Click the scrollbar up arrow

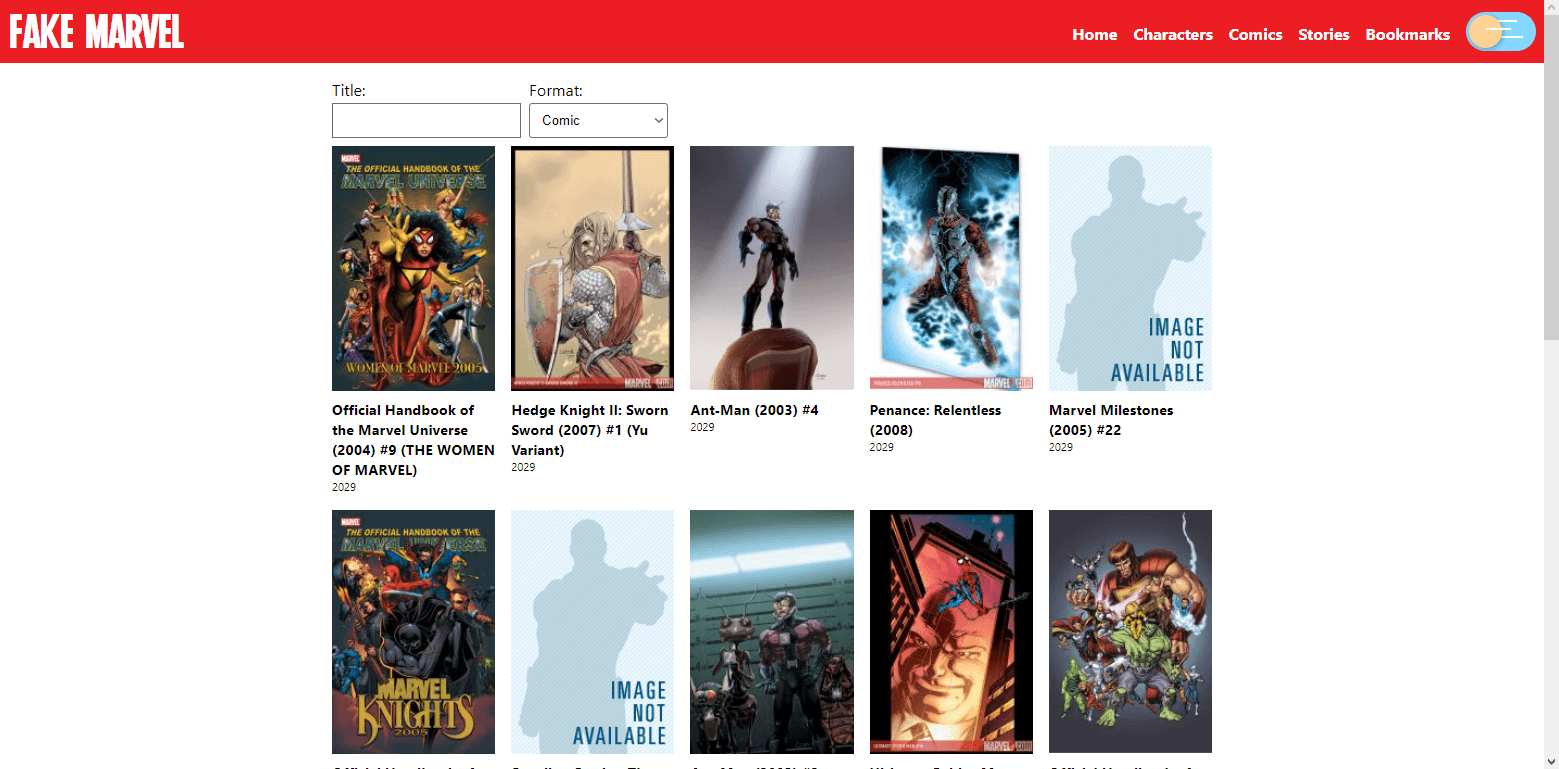1551,8
